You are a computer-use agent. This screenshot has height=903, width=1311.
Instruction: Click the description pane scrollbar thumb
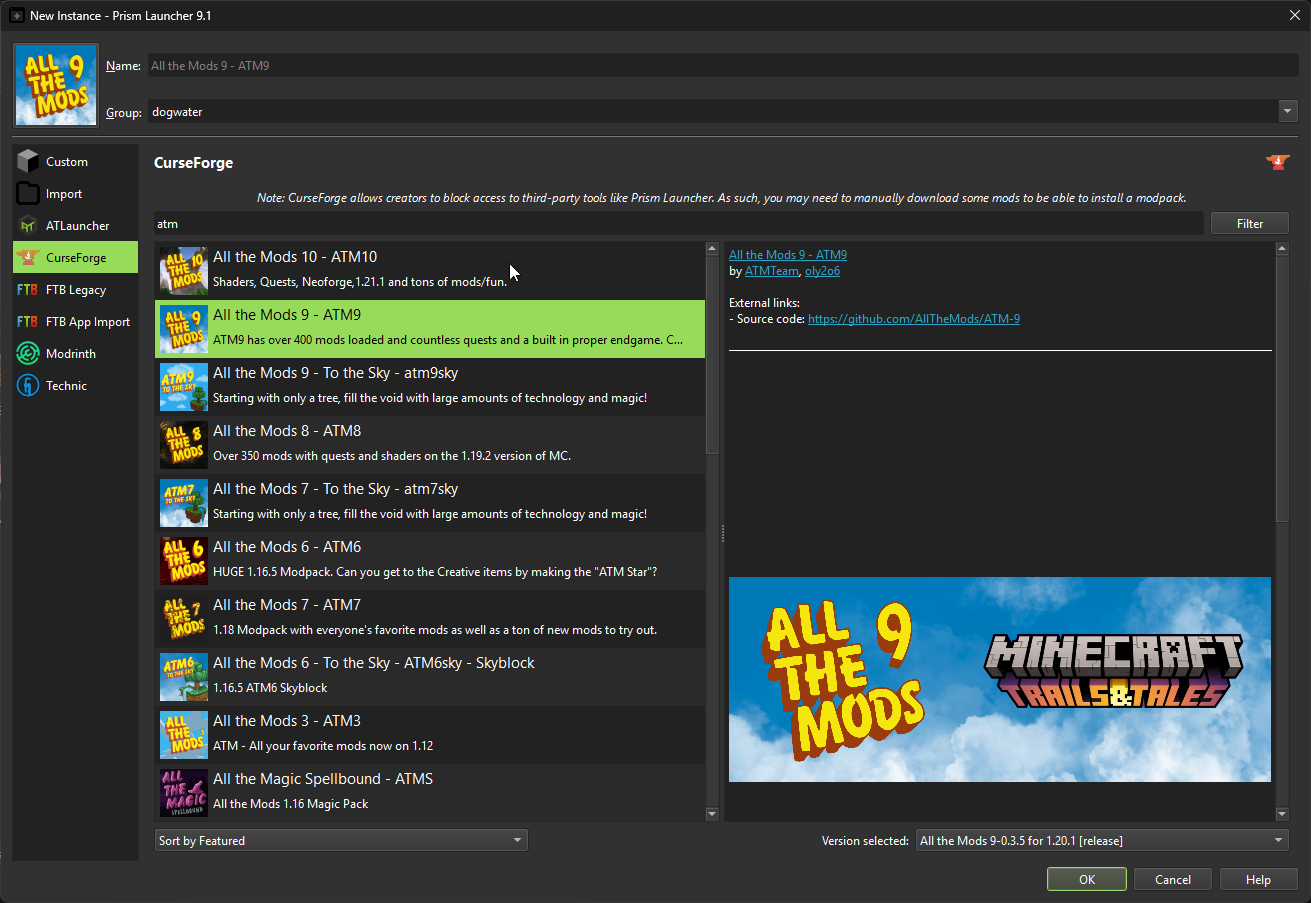point(1283,388)
